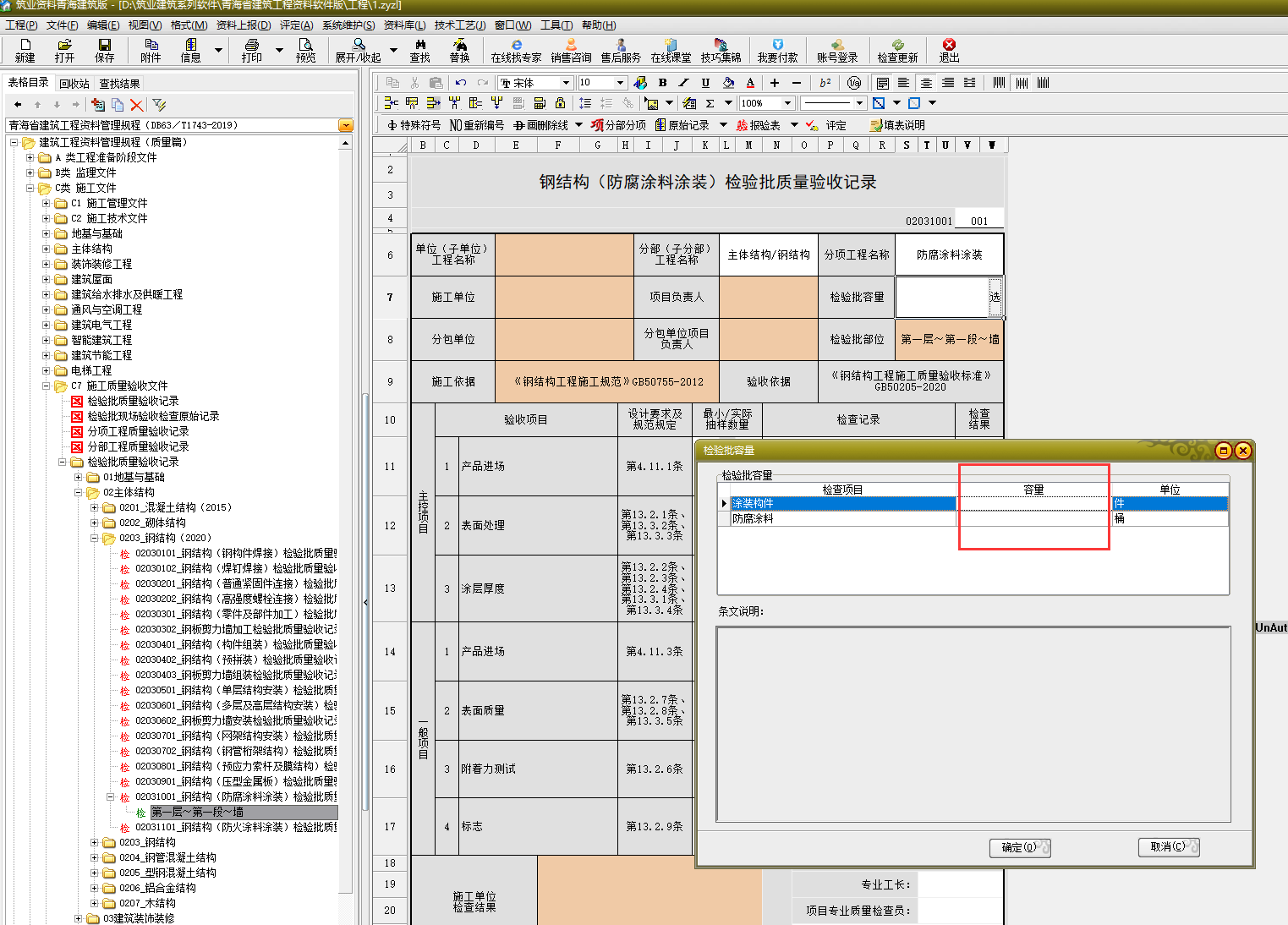Click the Sigma sum icon
Screen dimensions: 1288x925
coord(710,103)
